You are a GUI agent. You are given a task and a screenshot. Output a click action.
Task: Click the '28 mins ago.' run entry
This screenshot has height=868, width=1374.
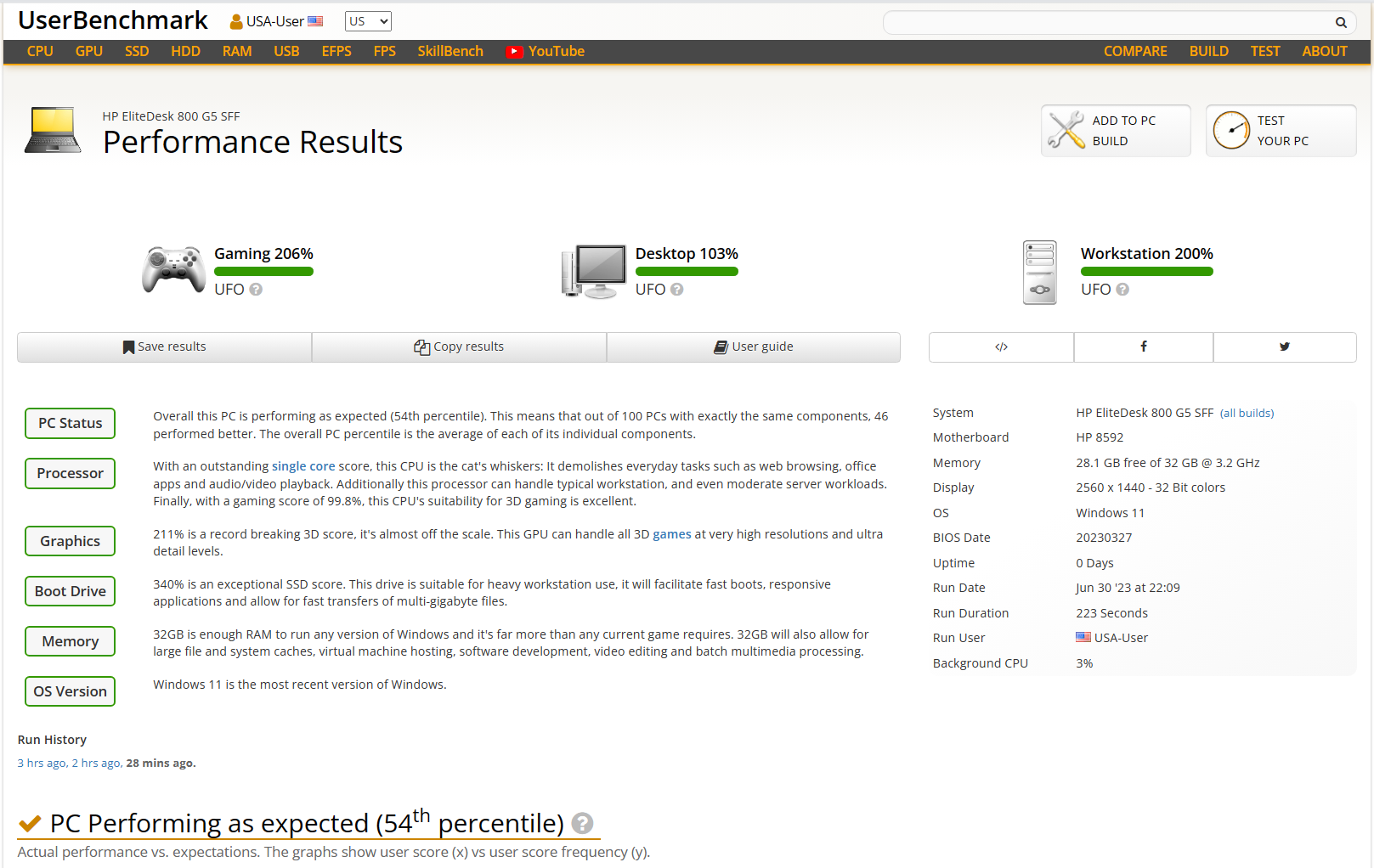click(161, 764)
